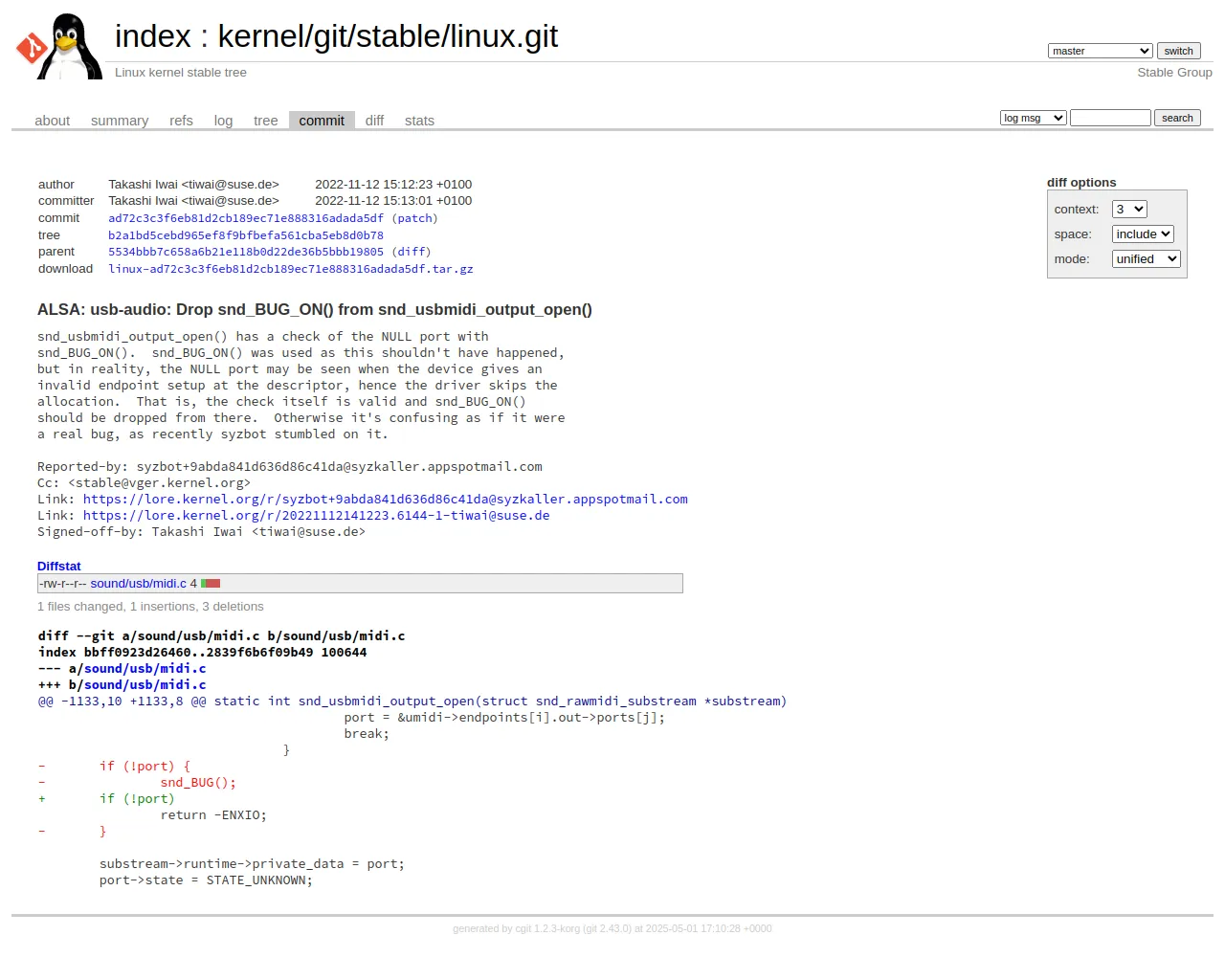This screenshot has width=1225, height=980.
Task: Click the Reported-by syzbot line
Action: tap(290, 467)
